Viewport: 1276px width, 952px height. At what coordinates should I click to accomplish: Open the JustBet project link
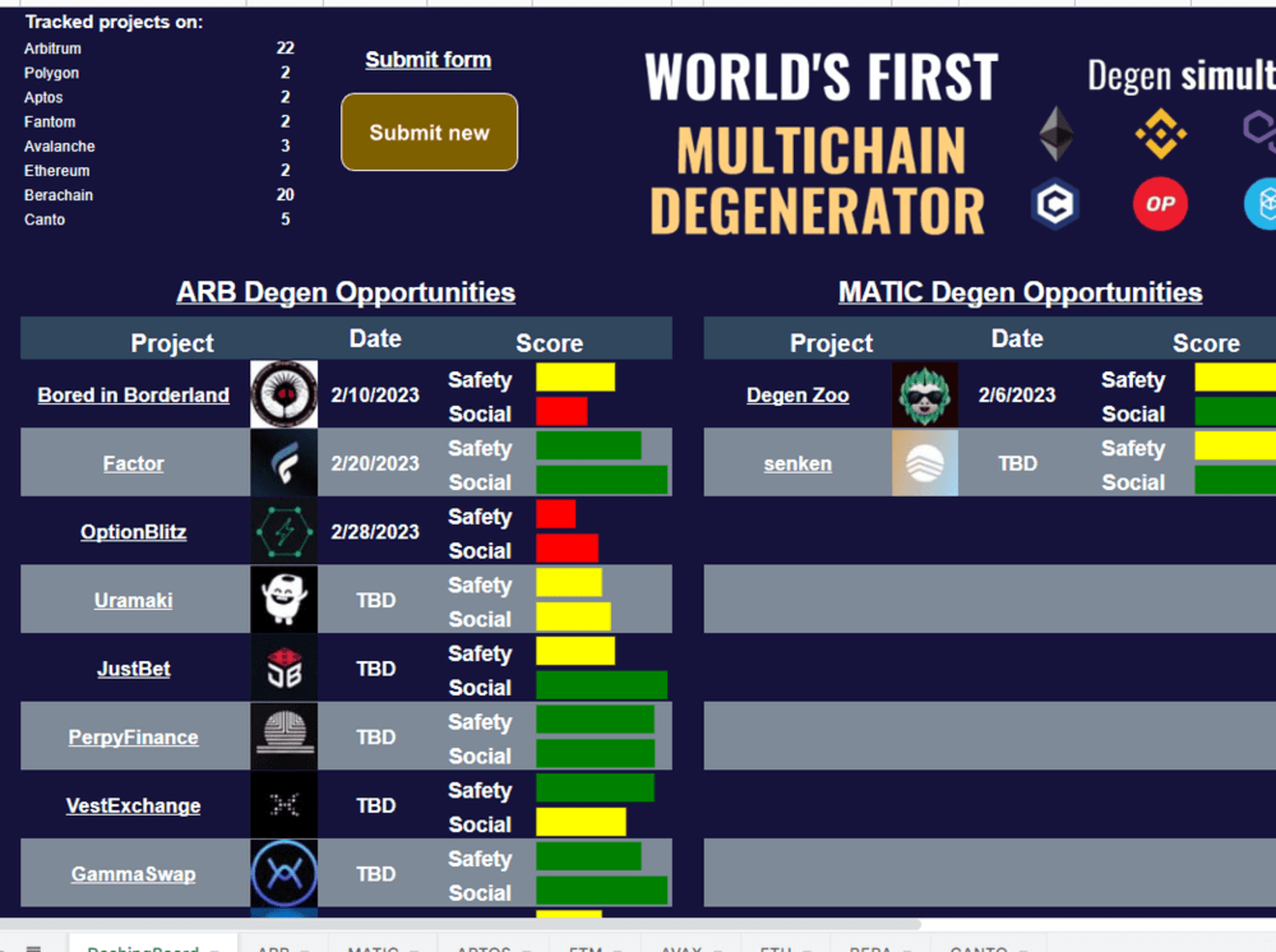pyautogui.click(x=134, y=669)
